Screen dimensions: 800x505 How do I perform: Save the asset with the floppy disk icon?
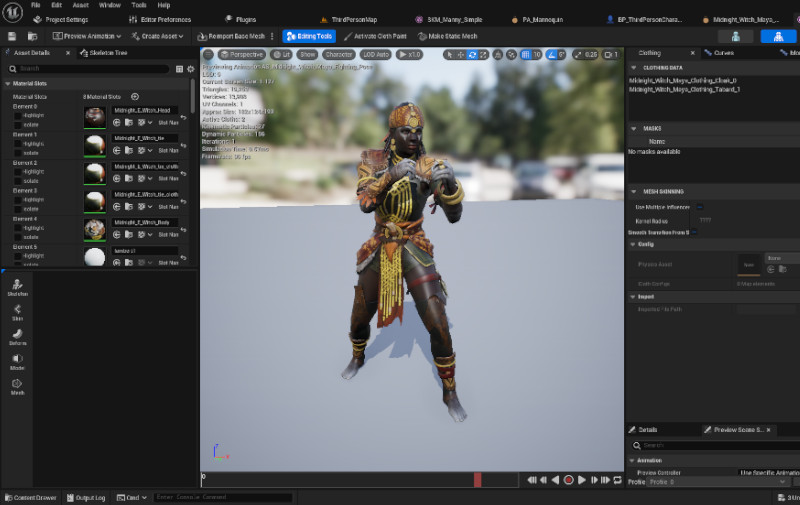(x=12, y=36)
